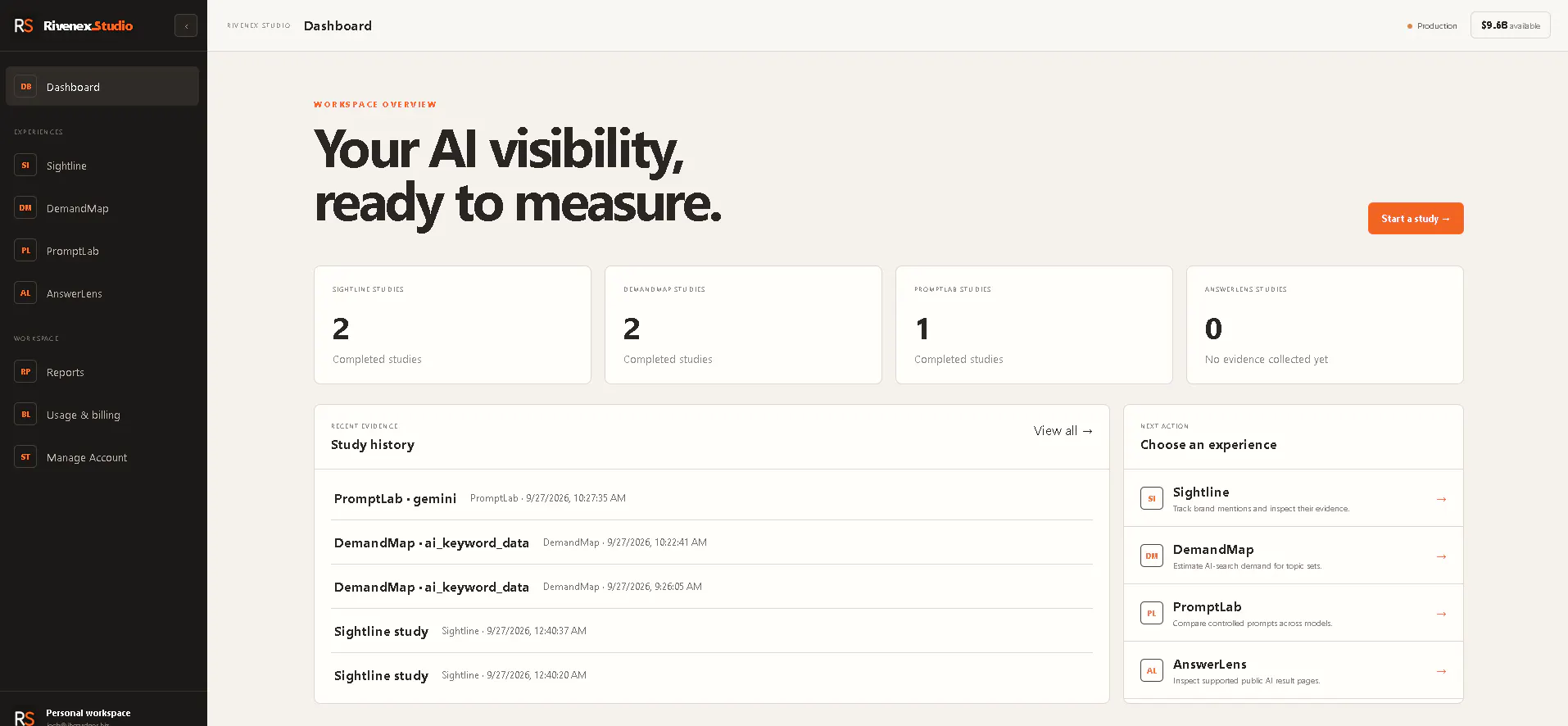Screen dimensions: 1568x726
Task: Click the AL AnswerLens sidebar icon
Action: tap(25, 293)
